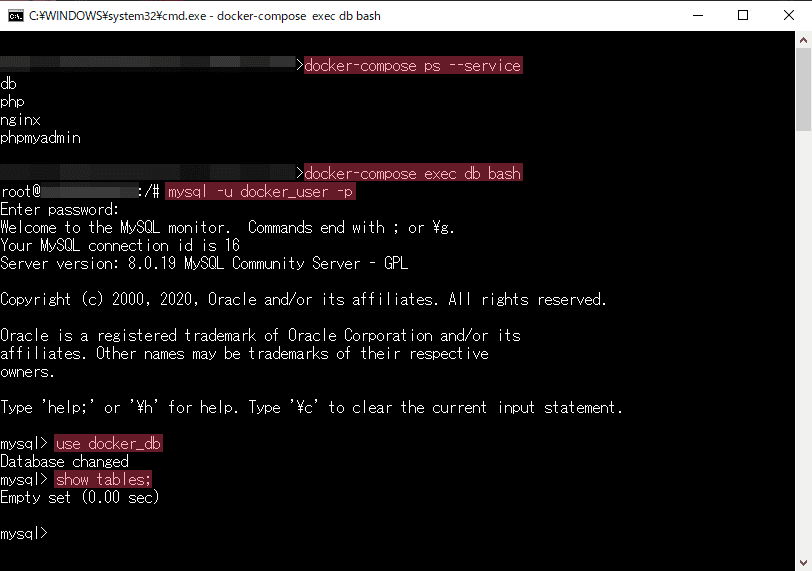
Task: Click the 'Your MySQL connection id is 16' line
Action: coord(120,245)
